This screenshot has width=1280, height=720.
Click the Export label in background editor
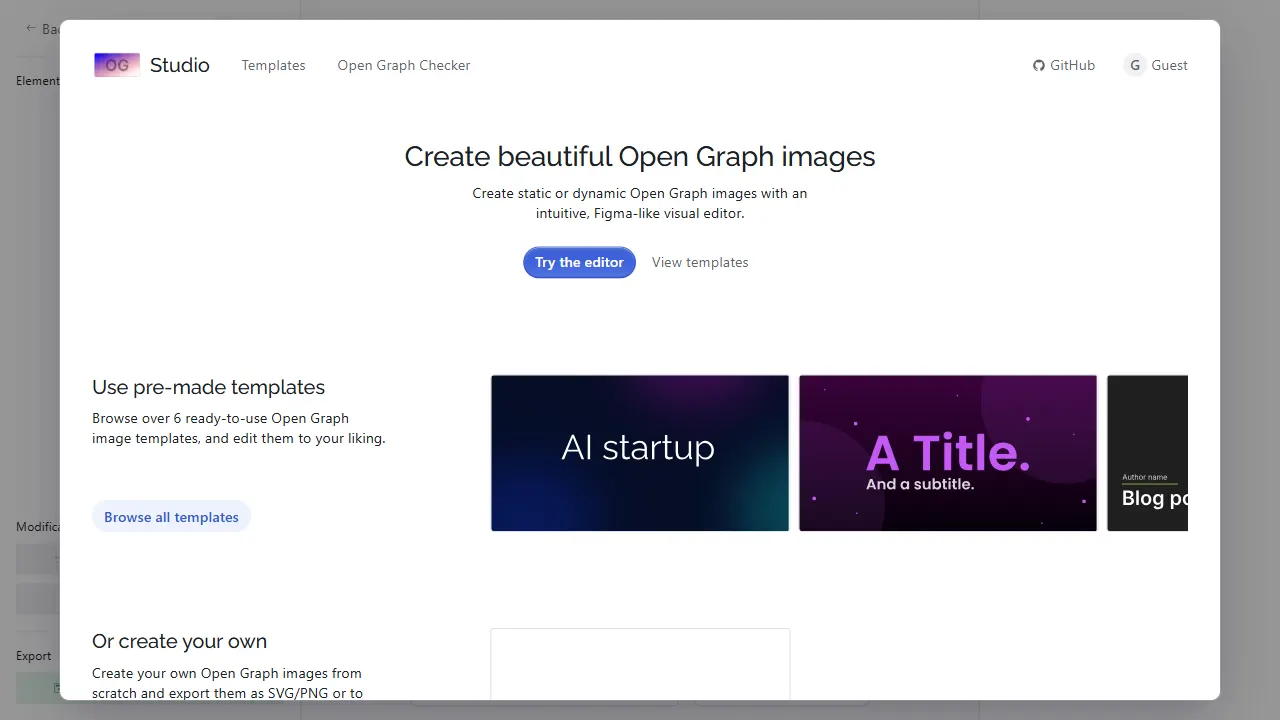(x=33, y=656)
